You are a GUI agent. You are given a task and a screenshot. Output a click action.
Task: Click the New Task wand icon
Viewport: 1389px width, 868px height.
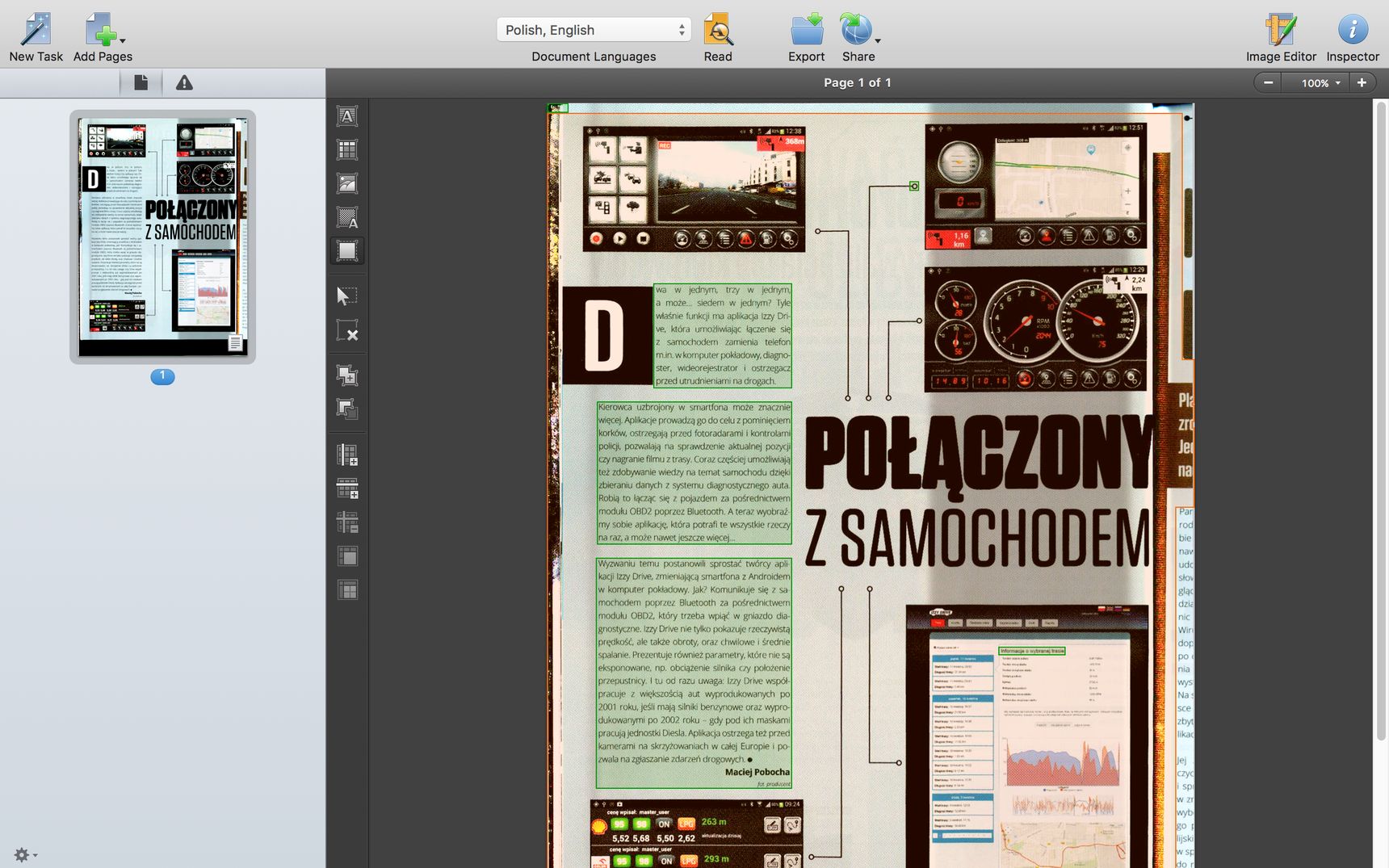tap(36, 30)
